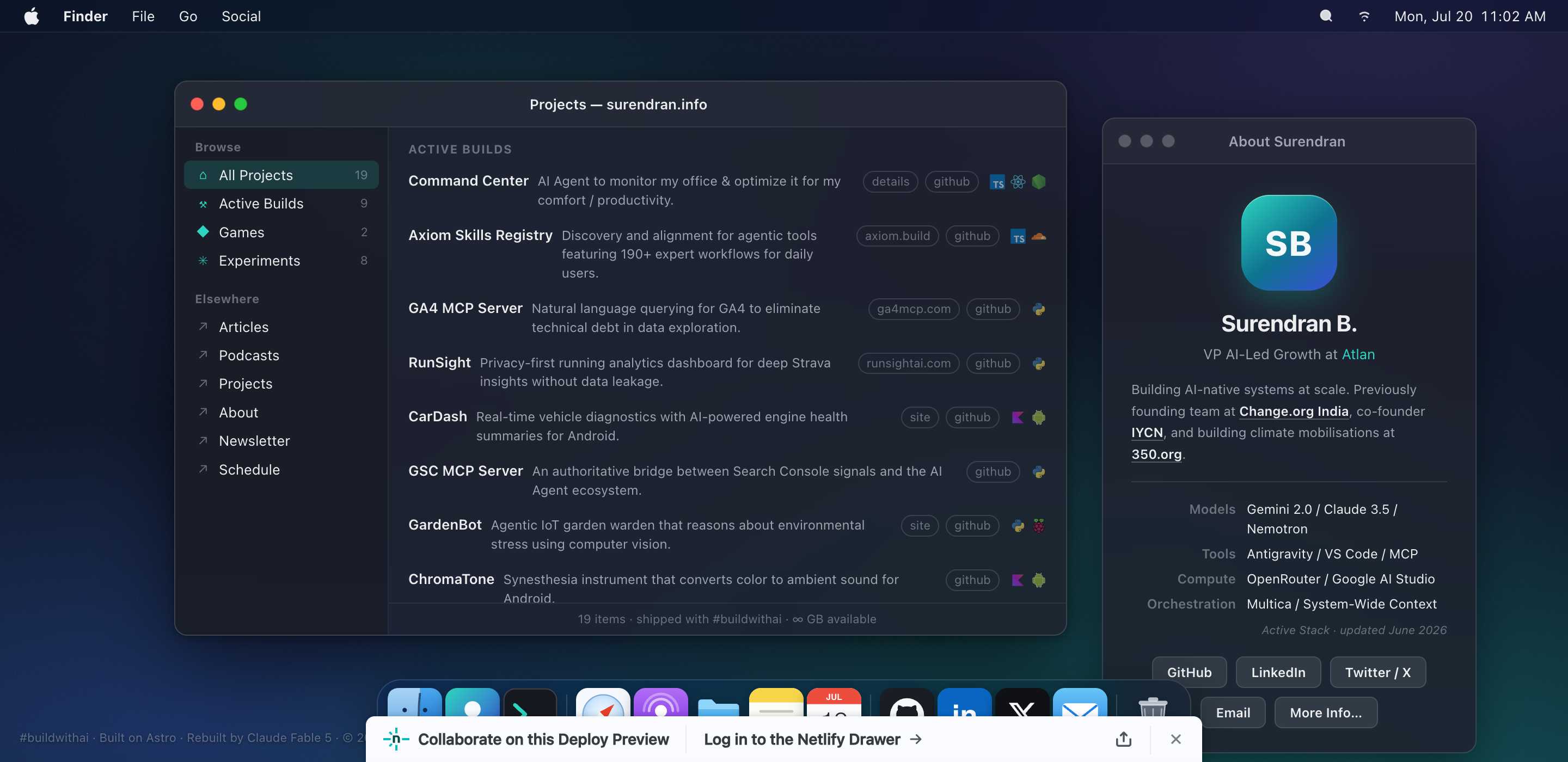Screen dimensions: 1568x762
Task: Click the Kotlin icon on the CarDash row
Action: [1018, 417]
